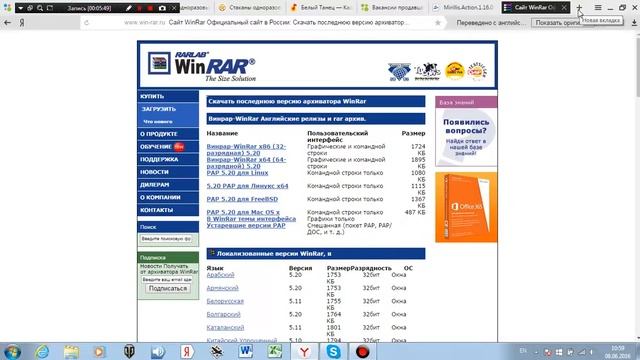The width and height of the screenshot is (640, 360).
Task: Bookmark the page with the star icon
Action: point(438,23)
